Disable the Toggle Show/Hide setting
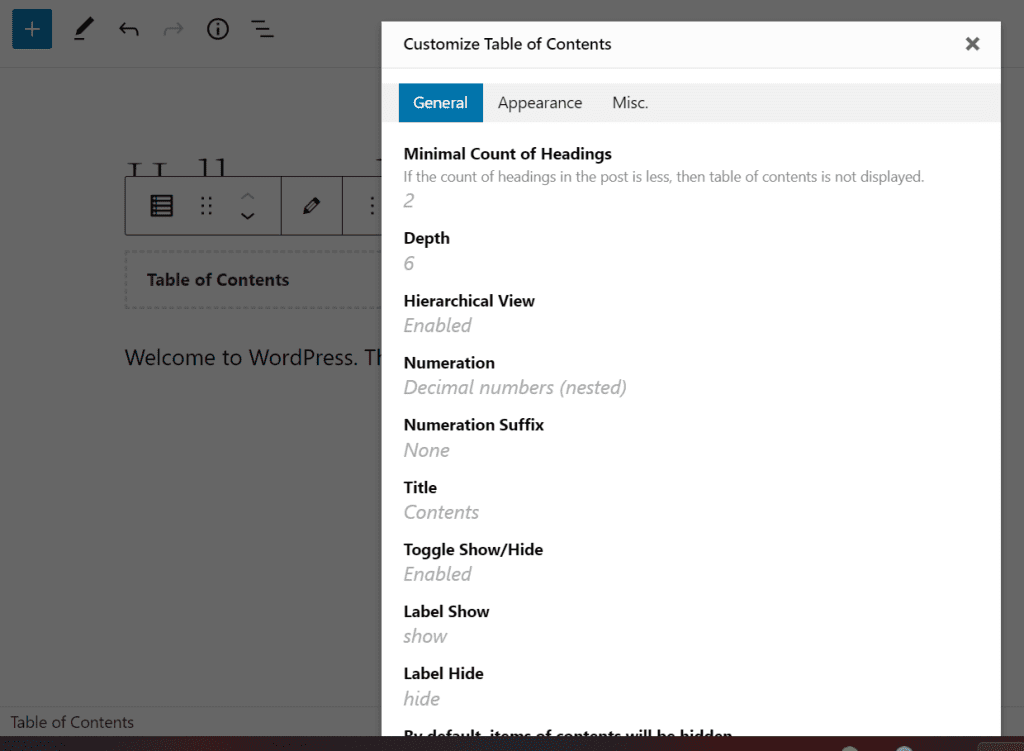 click(x=437, y=574)
